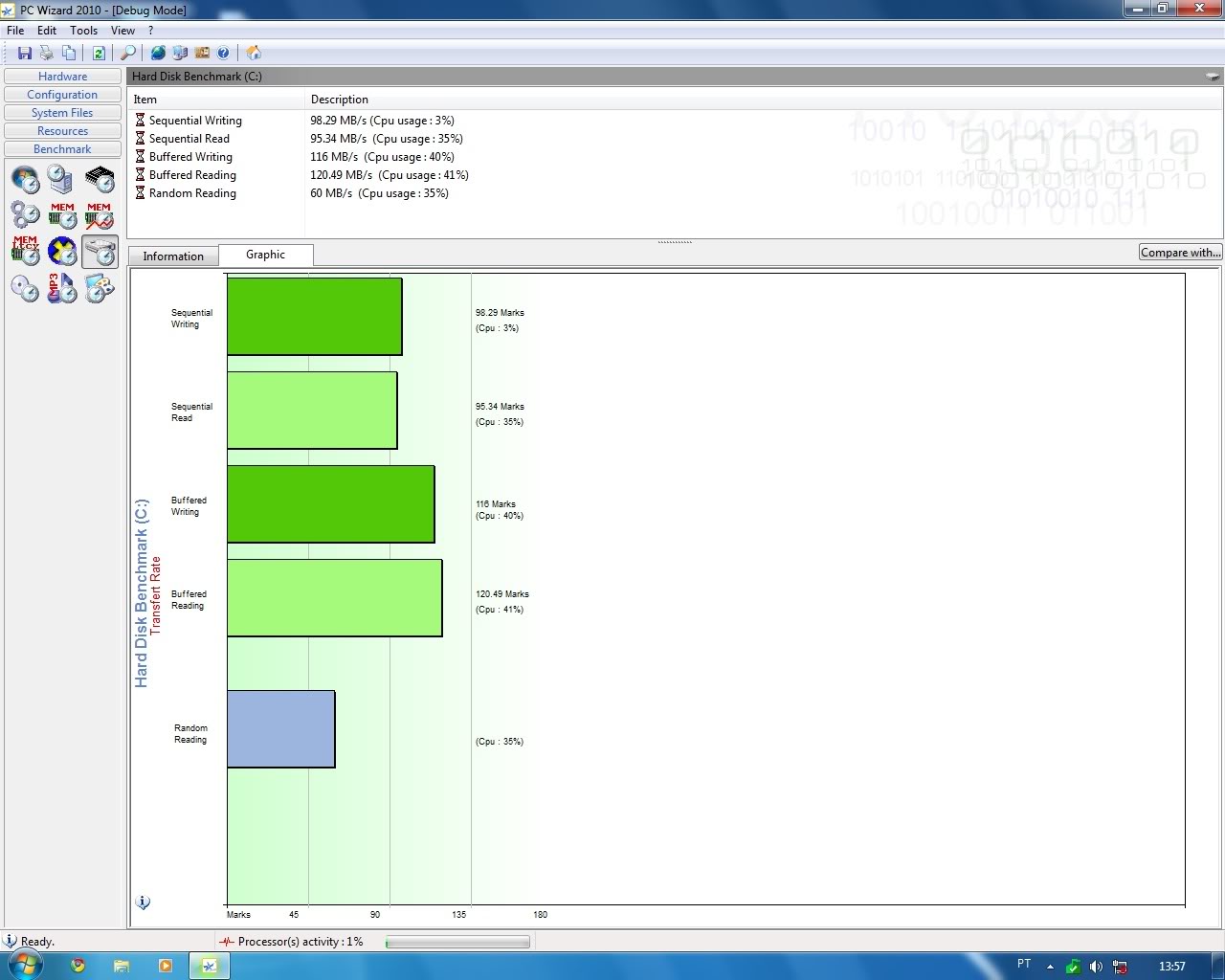Select the Sequential Writing row
This screenshot has height=980, width=1225.
click(675, 121)
